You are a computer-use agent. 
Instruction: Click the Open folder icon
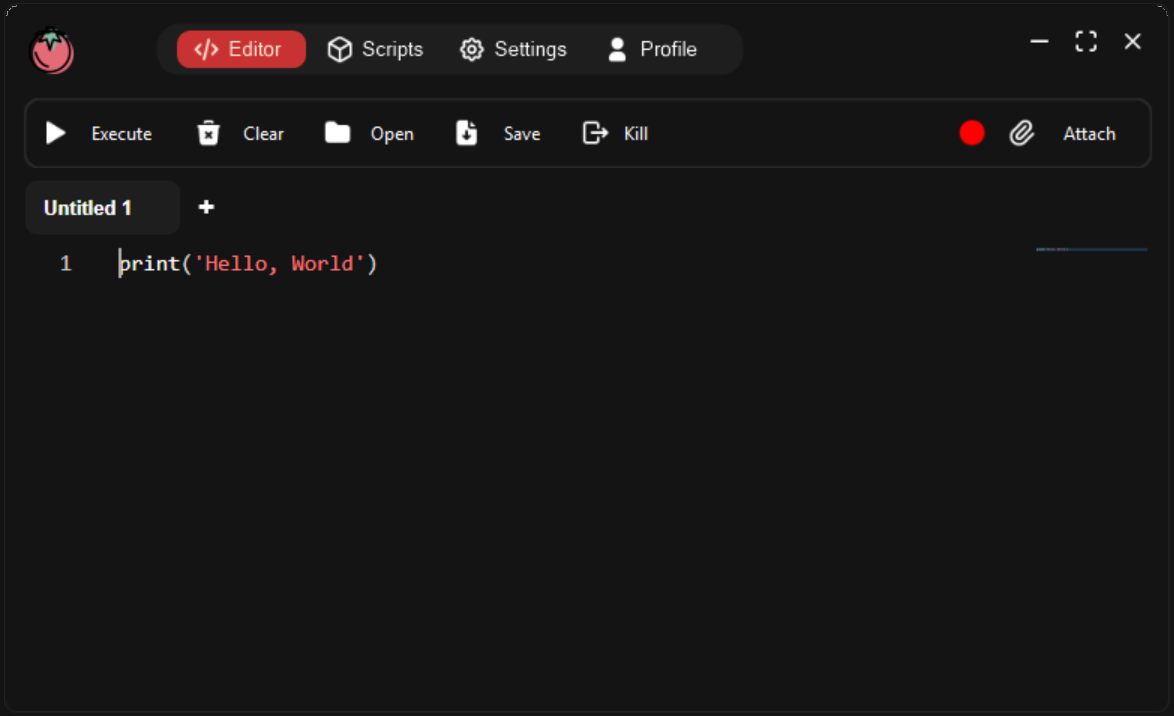click(338, 133)
